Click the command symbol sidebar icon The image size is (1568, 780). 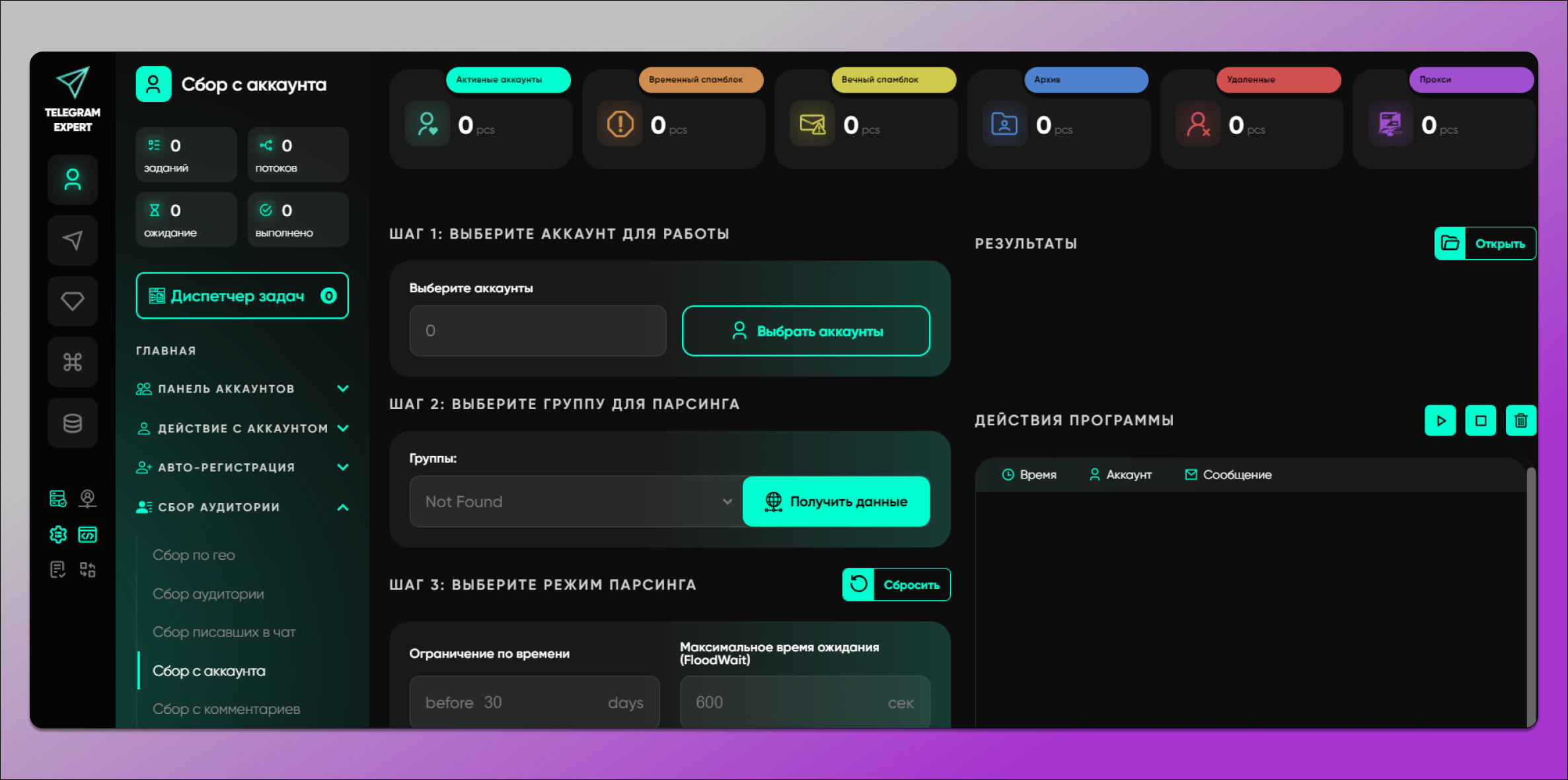[x=73, y=362]
